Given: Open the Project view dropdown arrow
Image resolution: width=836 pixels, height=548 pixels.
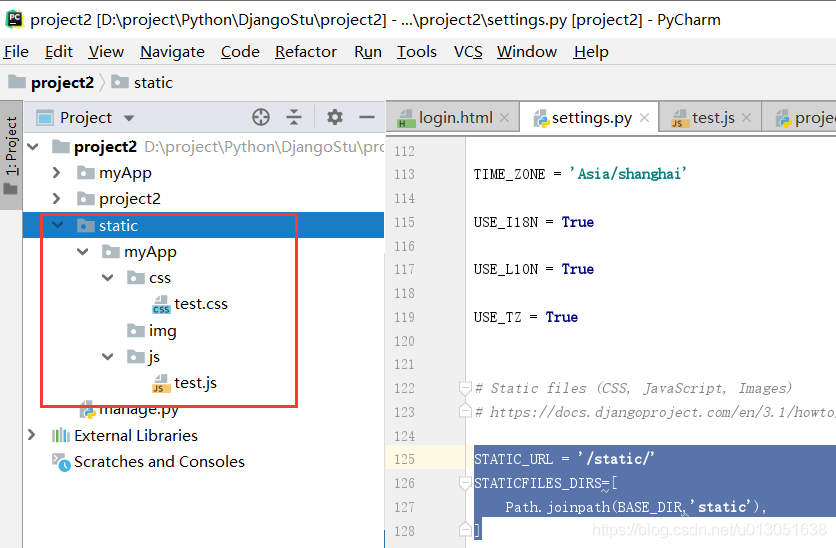Looking at the screenshot, I should pos(128,118).
